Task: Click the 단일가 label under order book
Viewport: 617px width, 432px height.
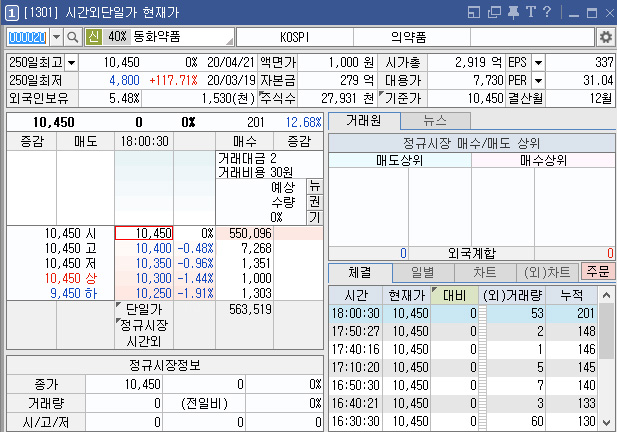Action: tap(144, 309)
